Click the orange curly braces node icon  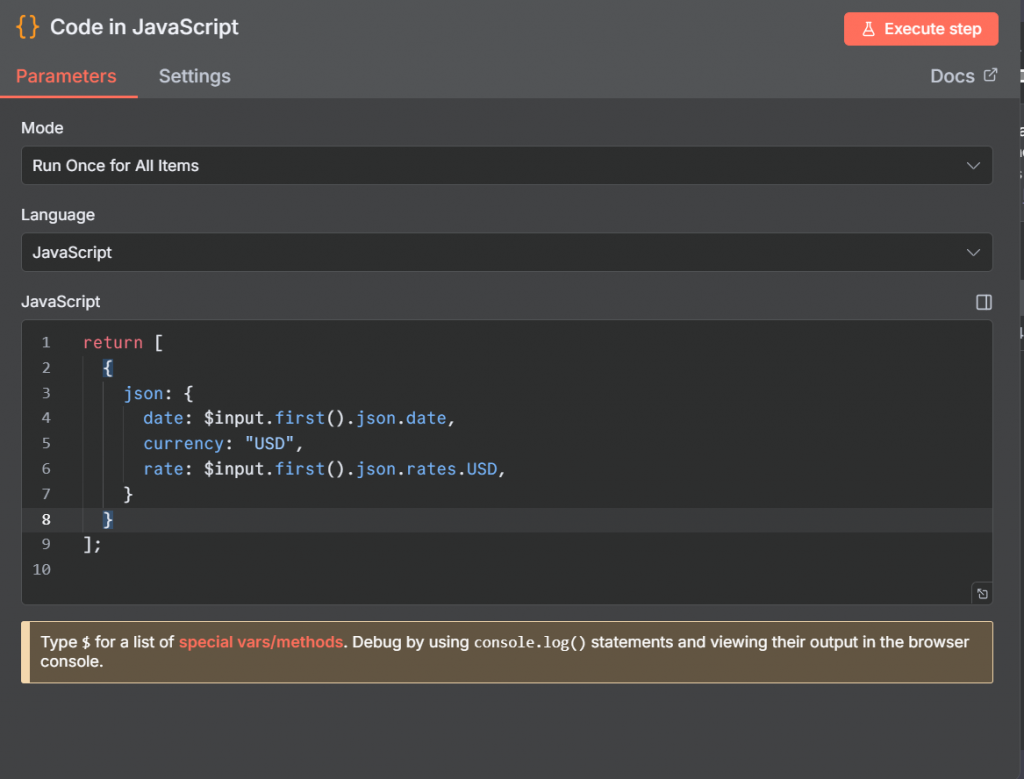click(x=28, y=27)
